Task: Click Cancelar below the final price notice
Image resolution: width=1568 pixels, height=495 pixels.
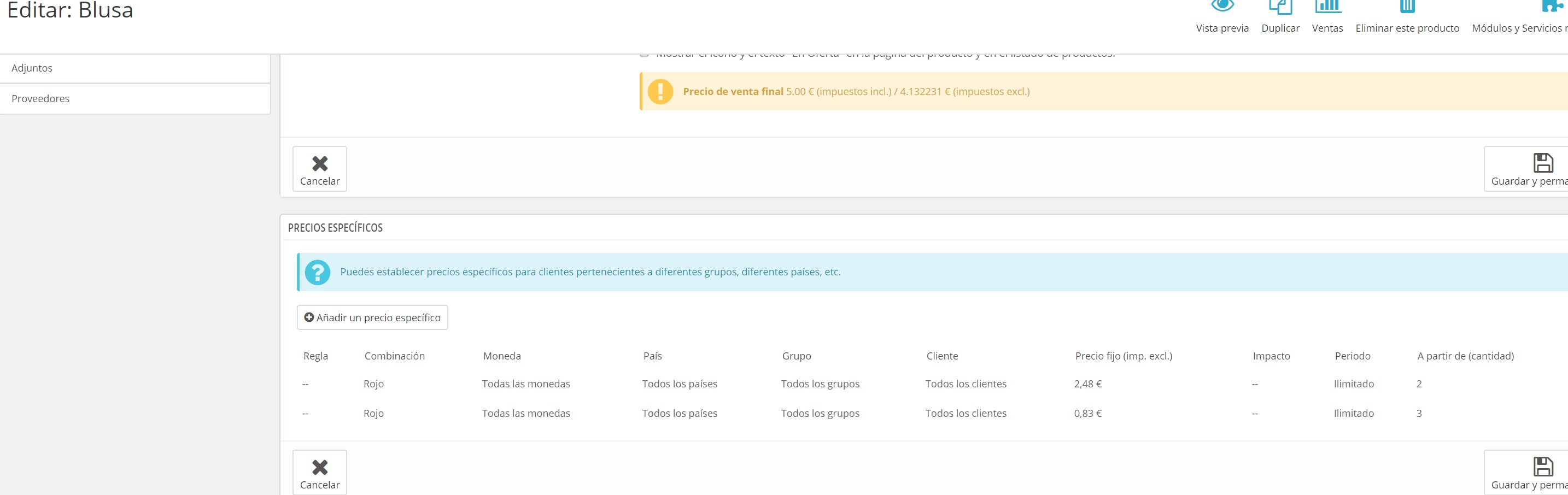Action: tap(320, 169)
